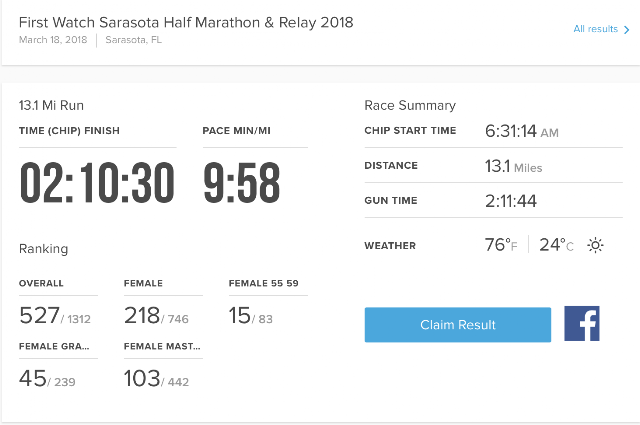Select the Female ranking 218
The image size is (640, 425).
(x=142, y=316)
